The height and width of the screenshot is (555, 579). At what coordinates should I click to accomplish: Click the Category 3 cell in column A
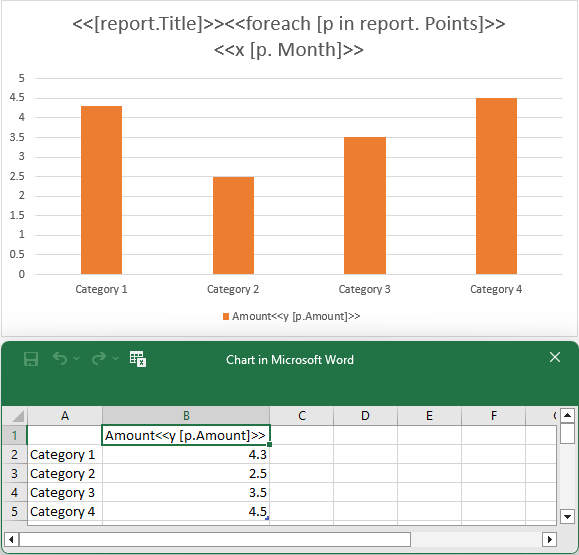click(x=65, y=493)
